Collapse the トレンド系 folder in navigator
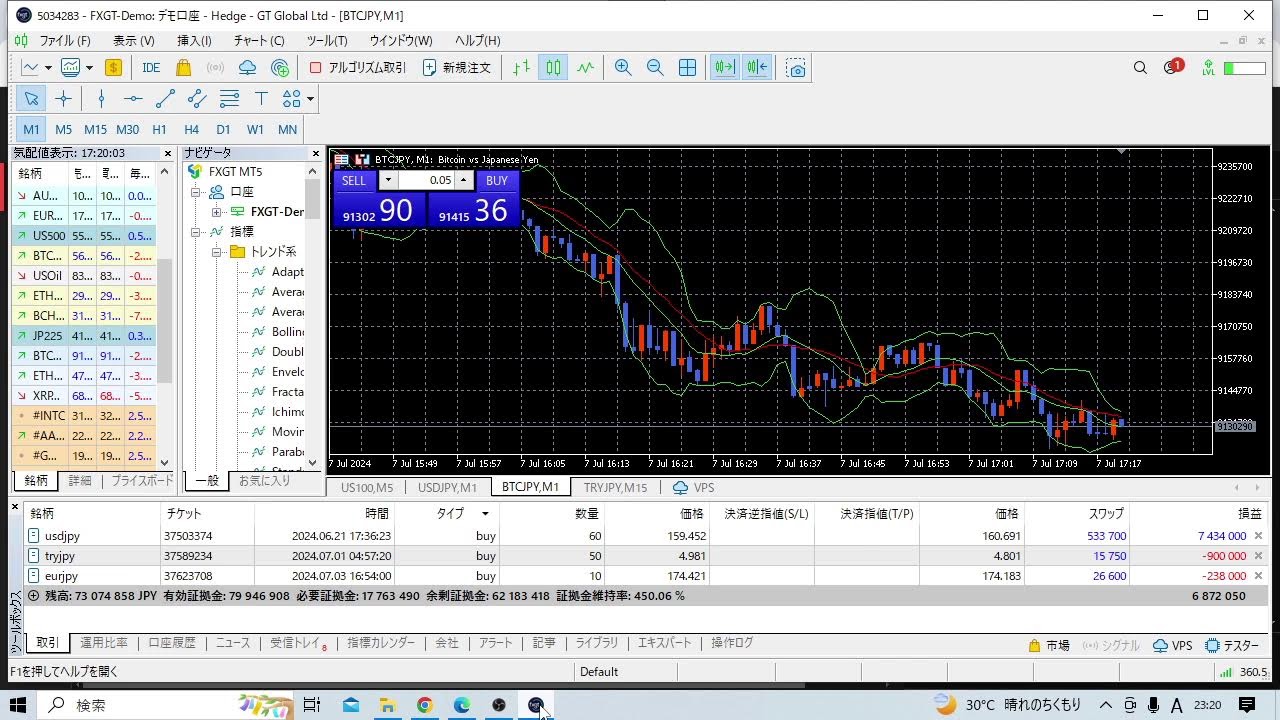 216,252
